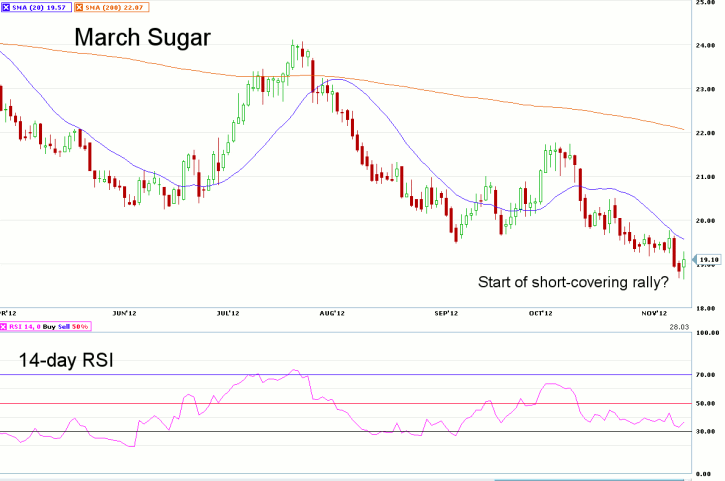Click the March Sugar chart title

[140, 40]
